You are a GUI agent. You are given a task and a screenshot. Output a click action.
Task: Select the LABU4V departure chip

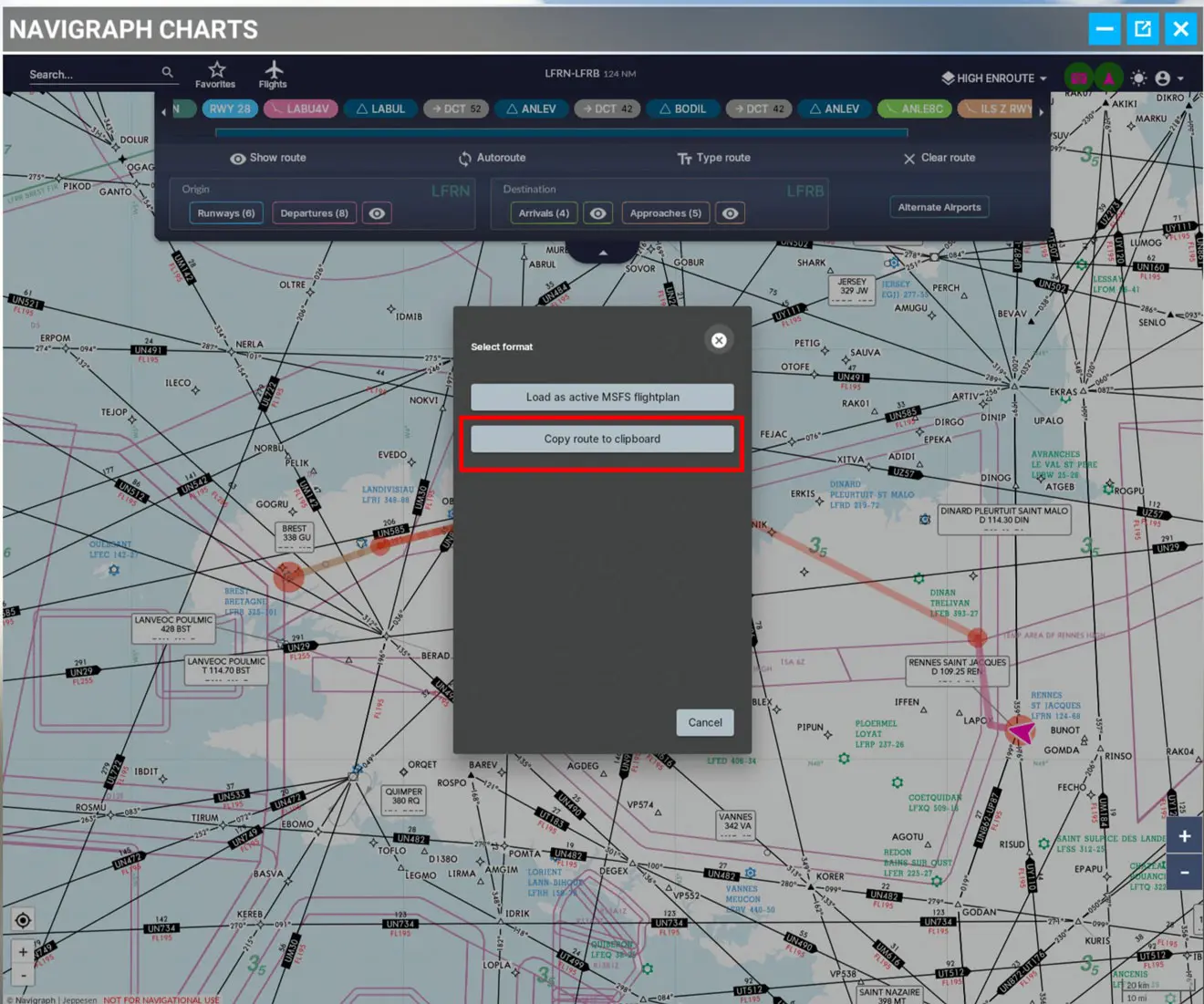pos(301,109)
